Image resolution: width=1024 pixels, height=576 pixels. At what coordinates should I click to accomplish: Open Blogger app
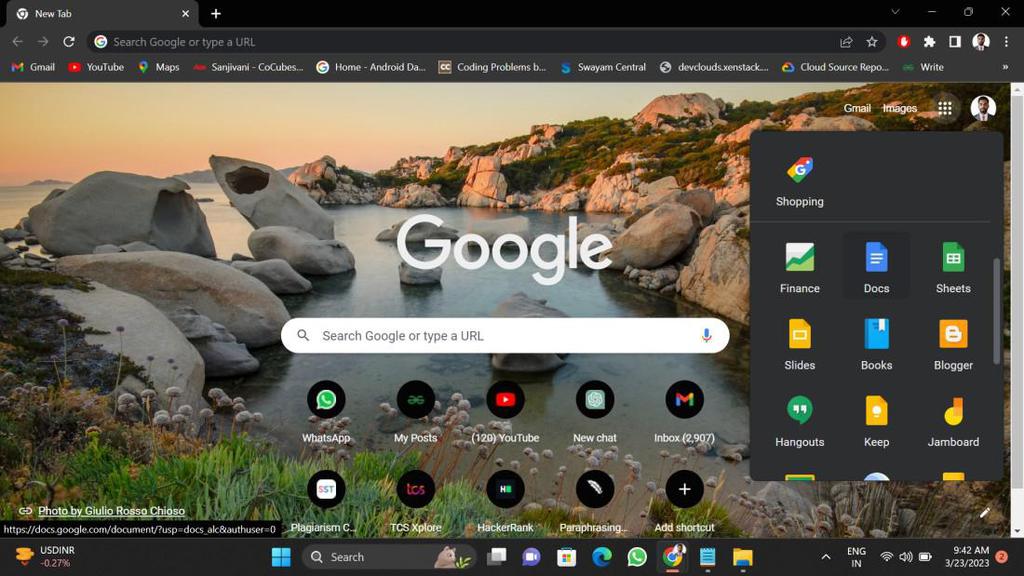953,345
